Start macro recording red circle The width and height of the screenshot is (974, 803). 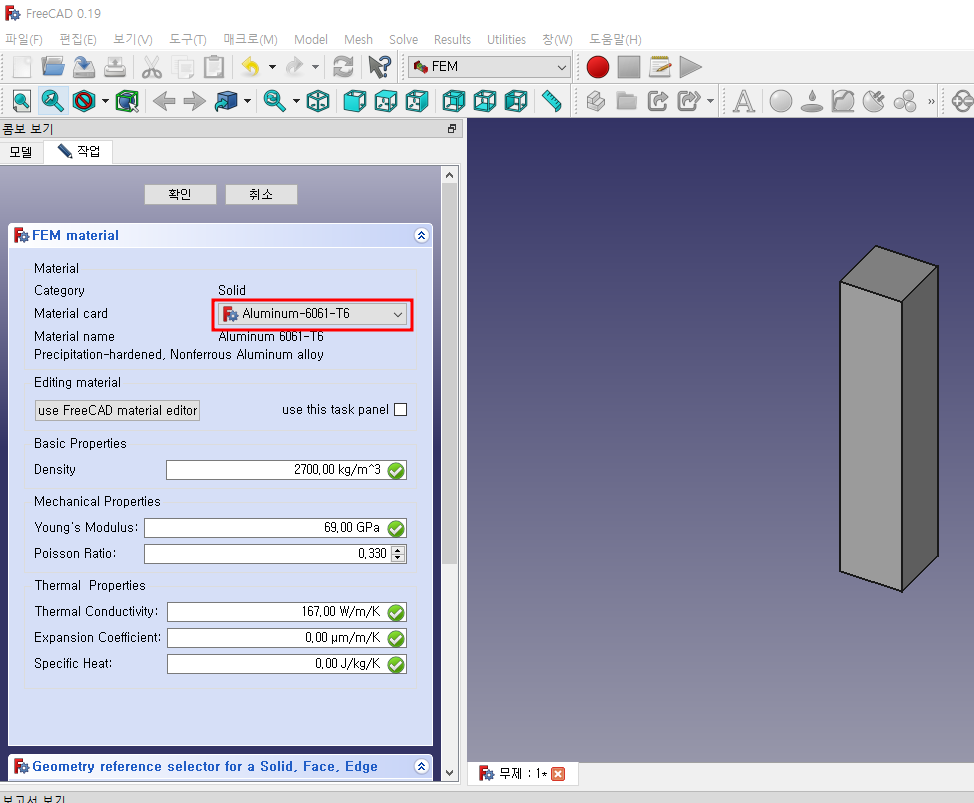click(x=598, y=67)
